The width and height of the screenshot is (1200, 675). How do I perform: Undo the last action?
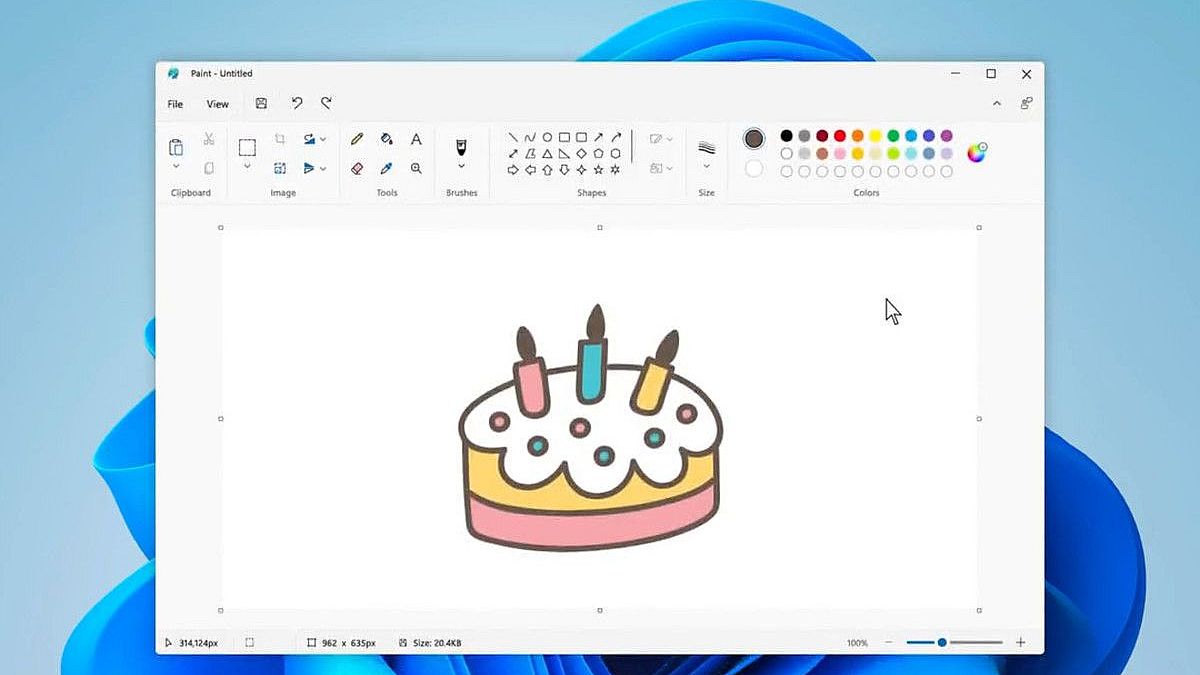pos(297,103)
